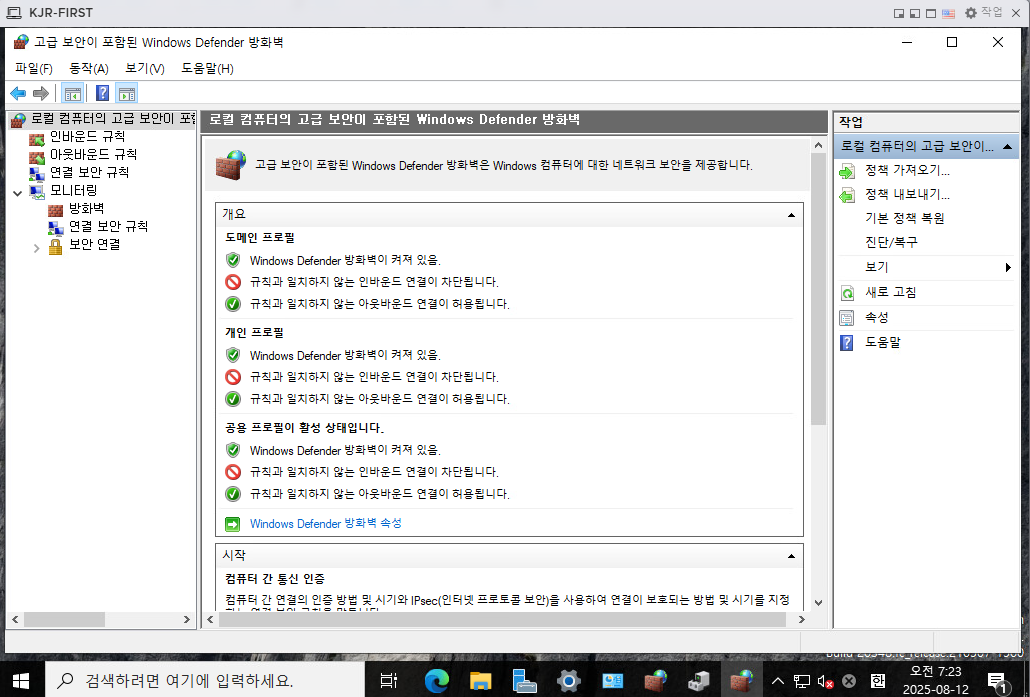This screenshot has height=697, width=1030.
Task: Click the 정책 가져오기 green icon
Action: 847,171
